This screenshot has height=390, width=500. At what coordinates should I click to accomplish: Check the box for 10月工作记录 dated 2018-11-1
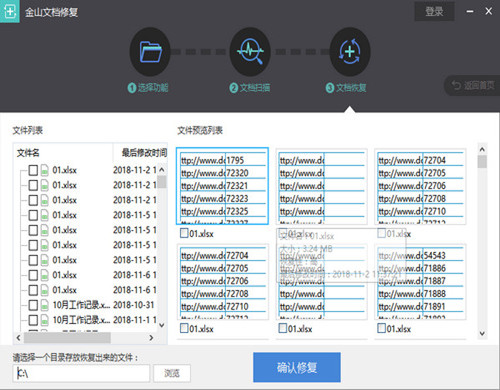click(x=33, y=320)
